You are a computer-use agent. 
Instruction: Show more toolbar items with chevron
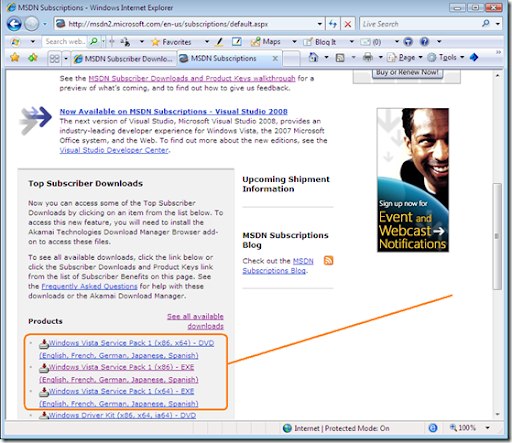click(498, 52)
